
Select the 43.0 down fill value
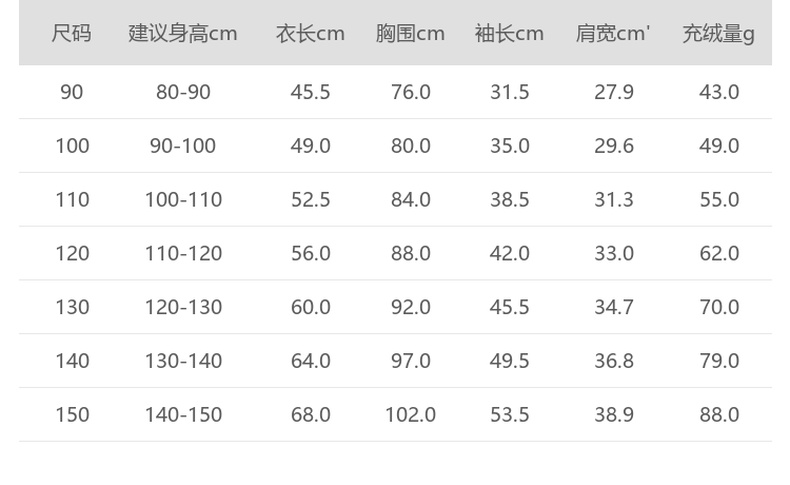tap(718, 92)
